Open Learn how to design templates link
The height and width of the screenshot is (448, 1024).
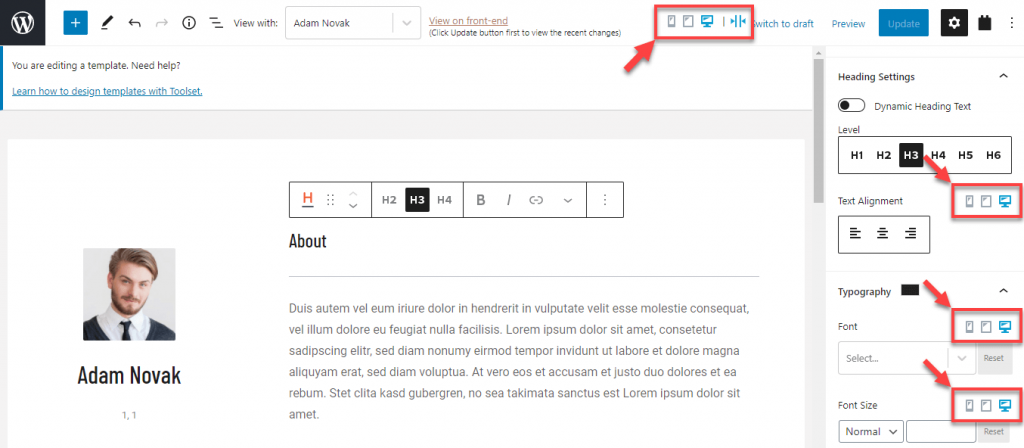coord(107,91)
